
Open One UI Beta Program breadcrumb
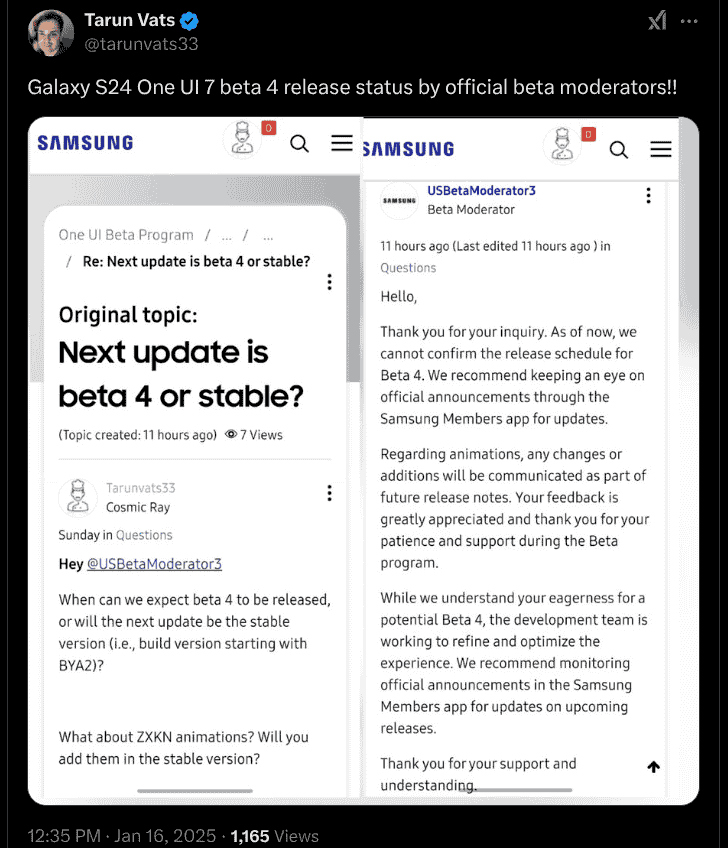(126, 235)
